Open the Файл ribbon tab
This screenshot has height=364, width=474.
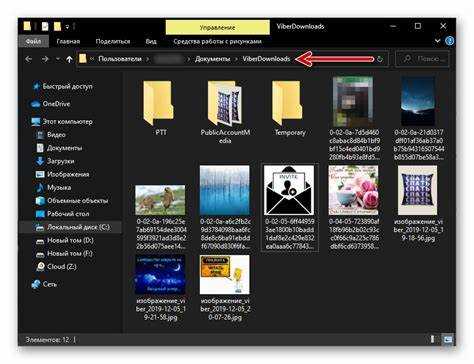[33, 41]
